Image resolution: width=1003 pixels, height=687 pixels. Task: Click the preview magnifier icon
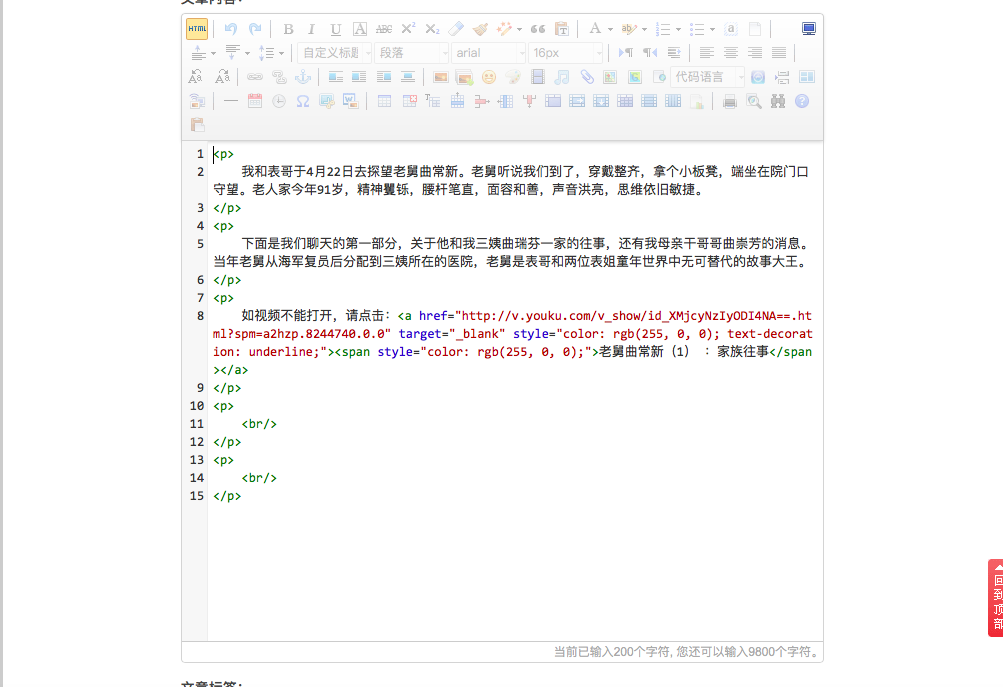coord(754,101)
